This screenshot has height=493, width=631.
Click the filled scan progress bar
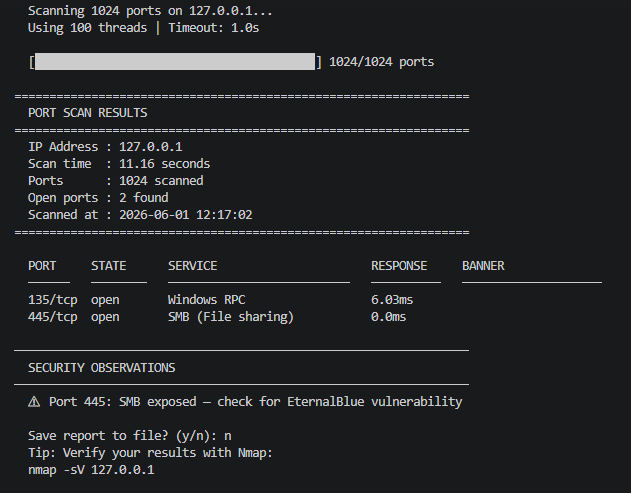pos(175,62)
